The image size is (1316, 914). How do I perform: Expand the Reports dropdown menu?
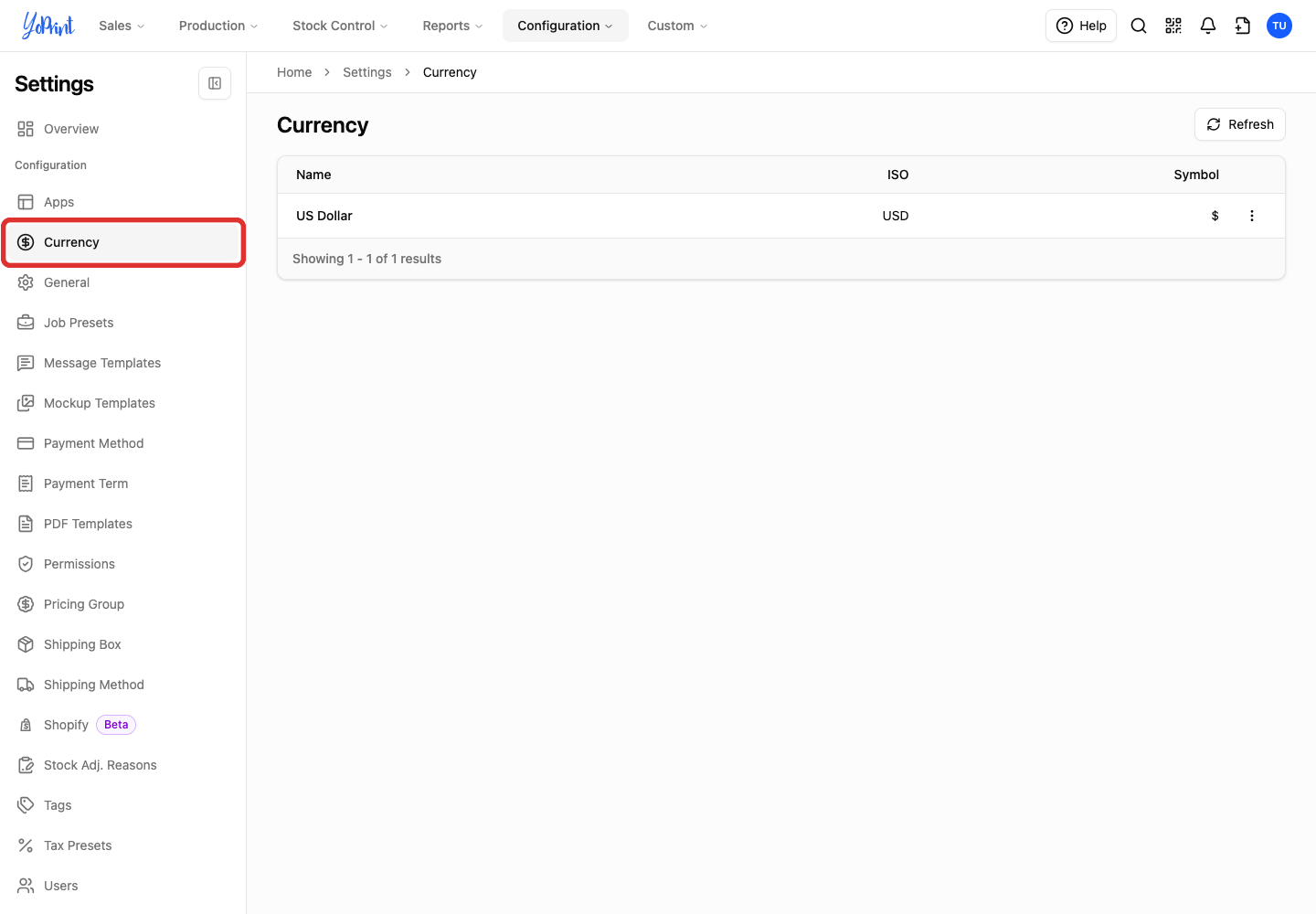[452, 26]
